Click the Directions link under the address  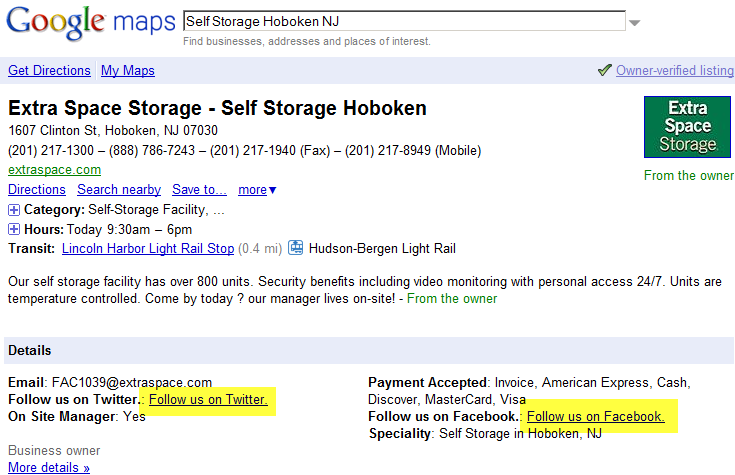tap(37, 190)
